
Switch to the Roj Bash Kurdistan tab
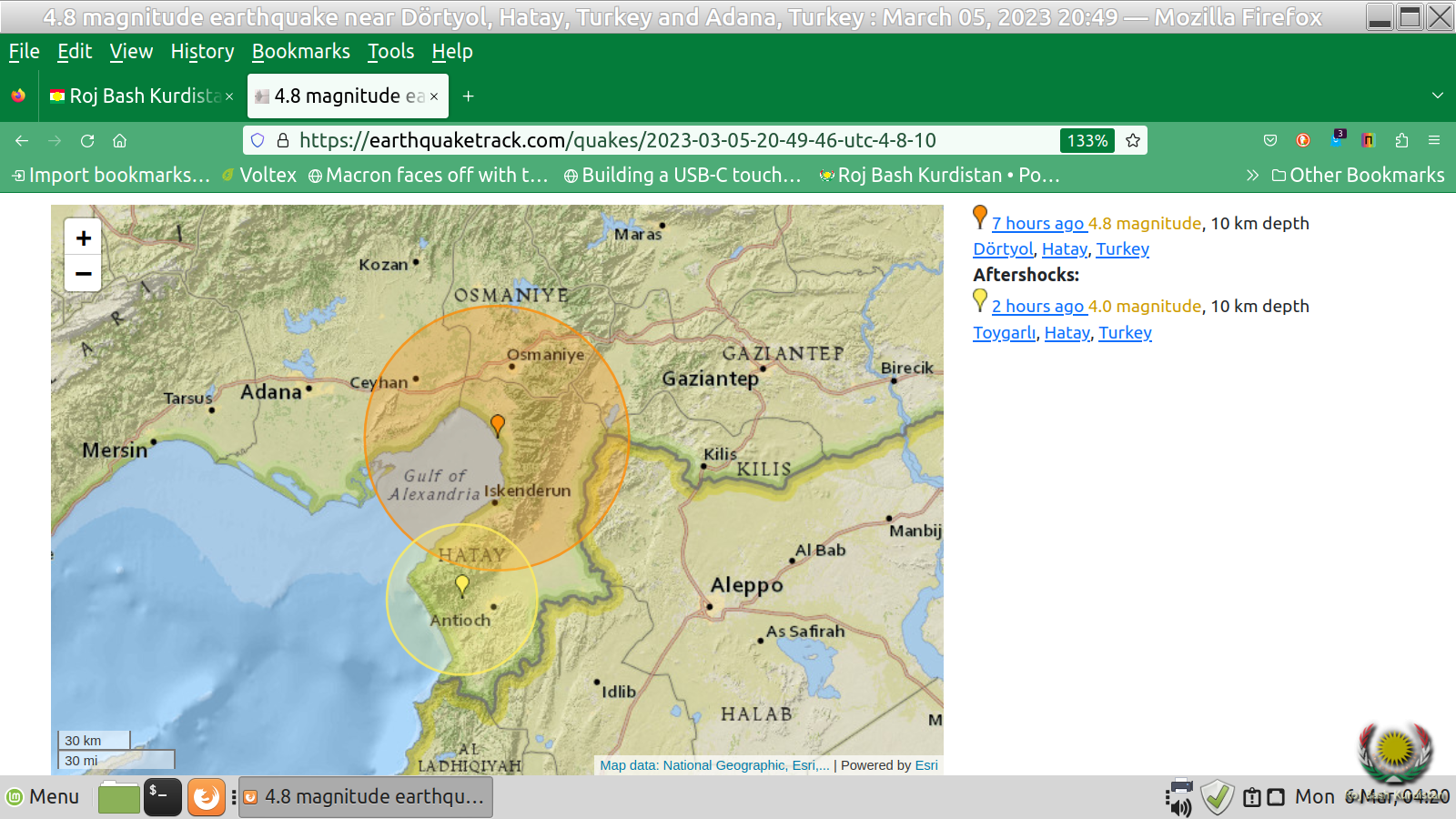pyautogui.click(x=136, y=96)
